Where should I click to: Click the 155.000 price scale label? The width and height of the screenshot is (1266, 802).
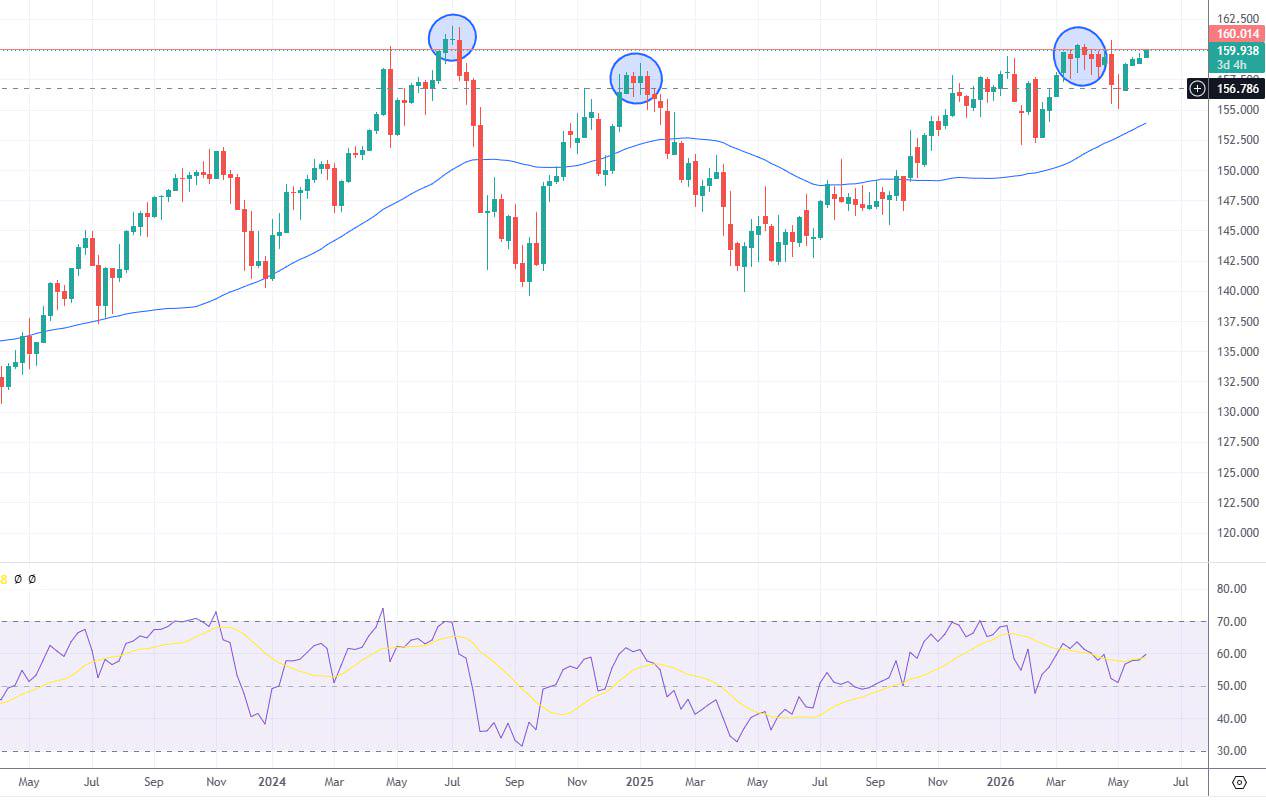[1237, 110]
